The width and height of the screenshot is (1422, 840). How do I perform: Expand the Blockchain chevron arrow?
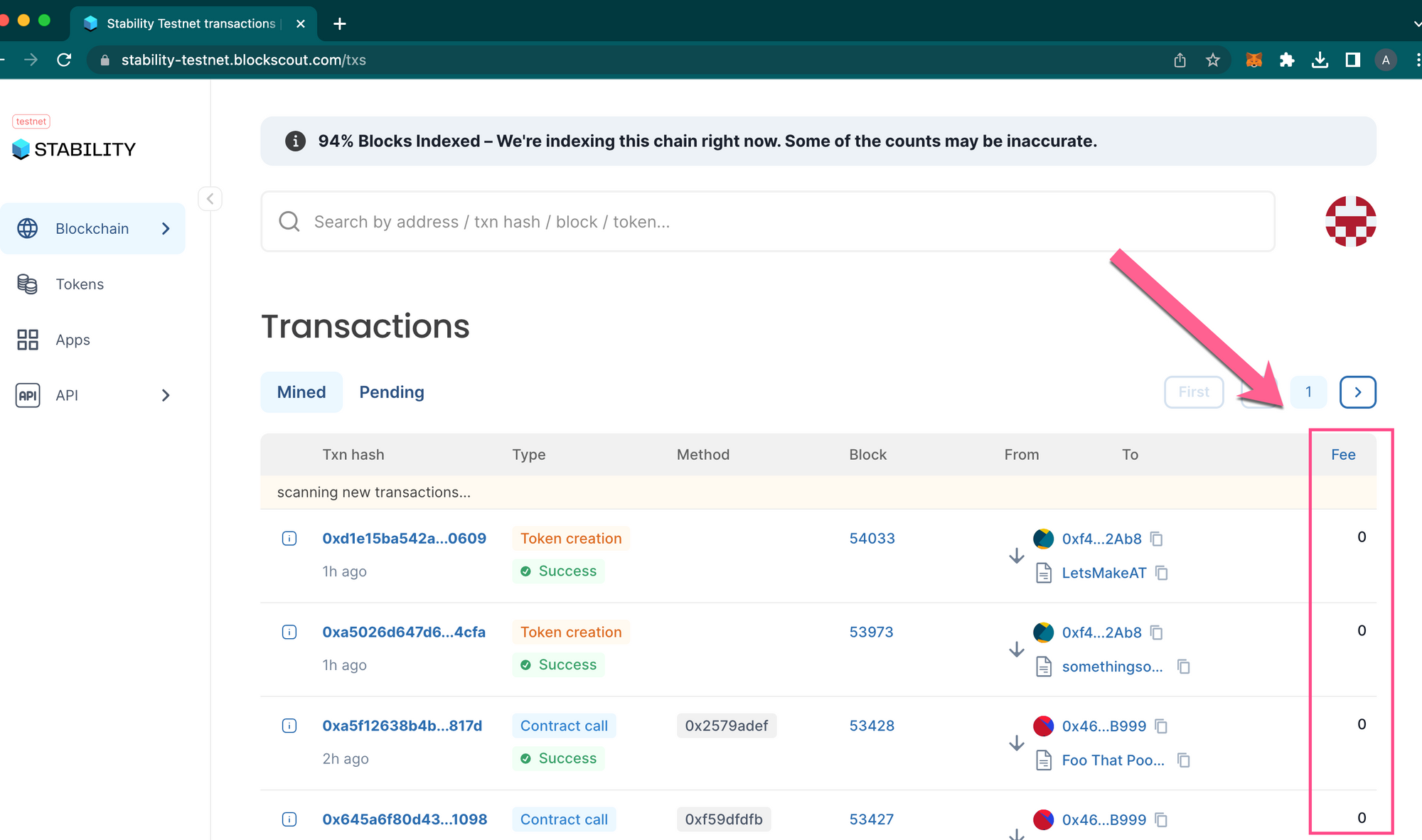pyautogui.click(x=166, y=228)
